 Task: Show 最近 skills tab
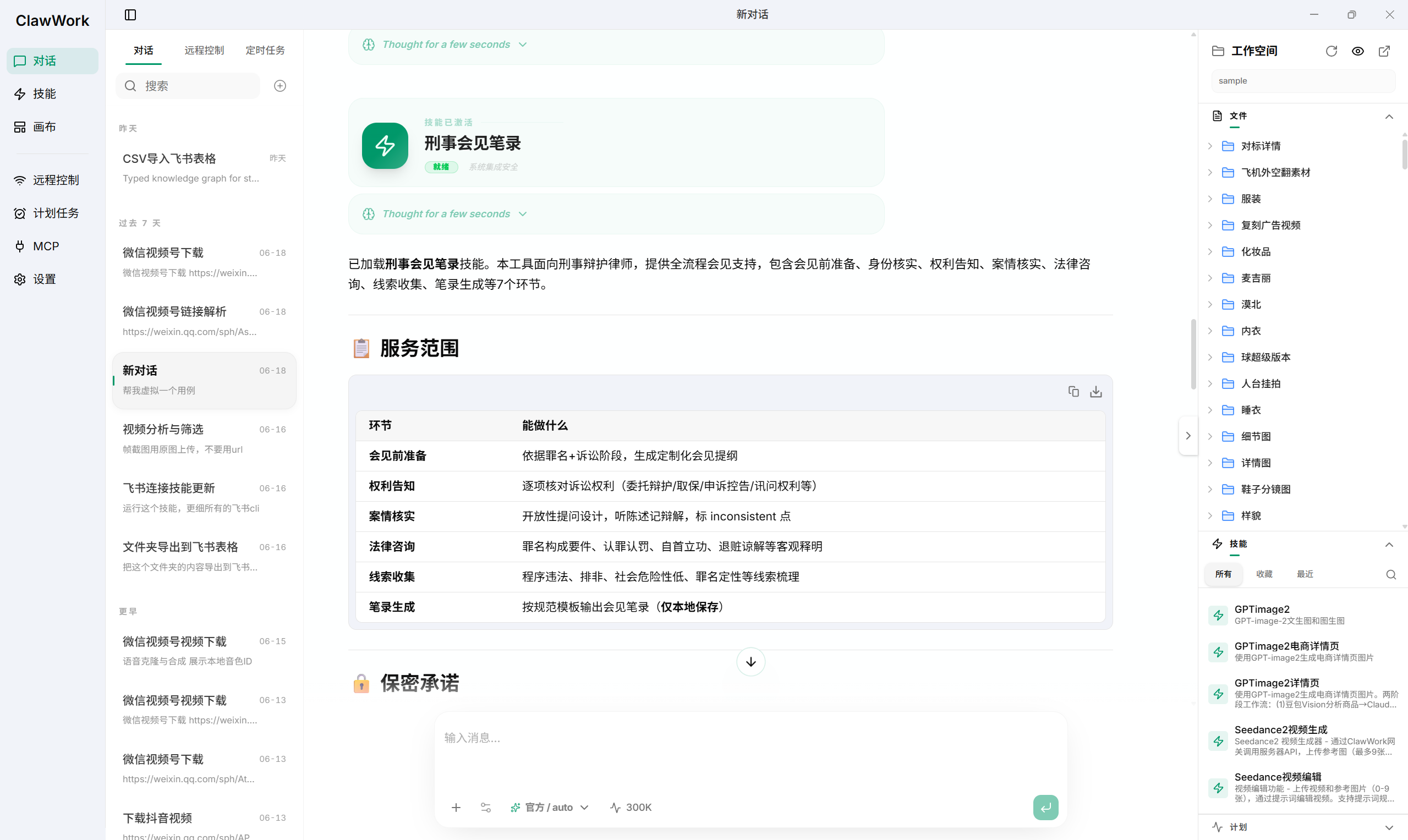coord(1305,574)
